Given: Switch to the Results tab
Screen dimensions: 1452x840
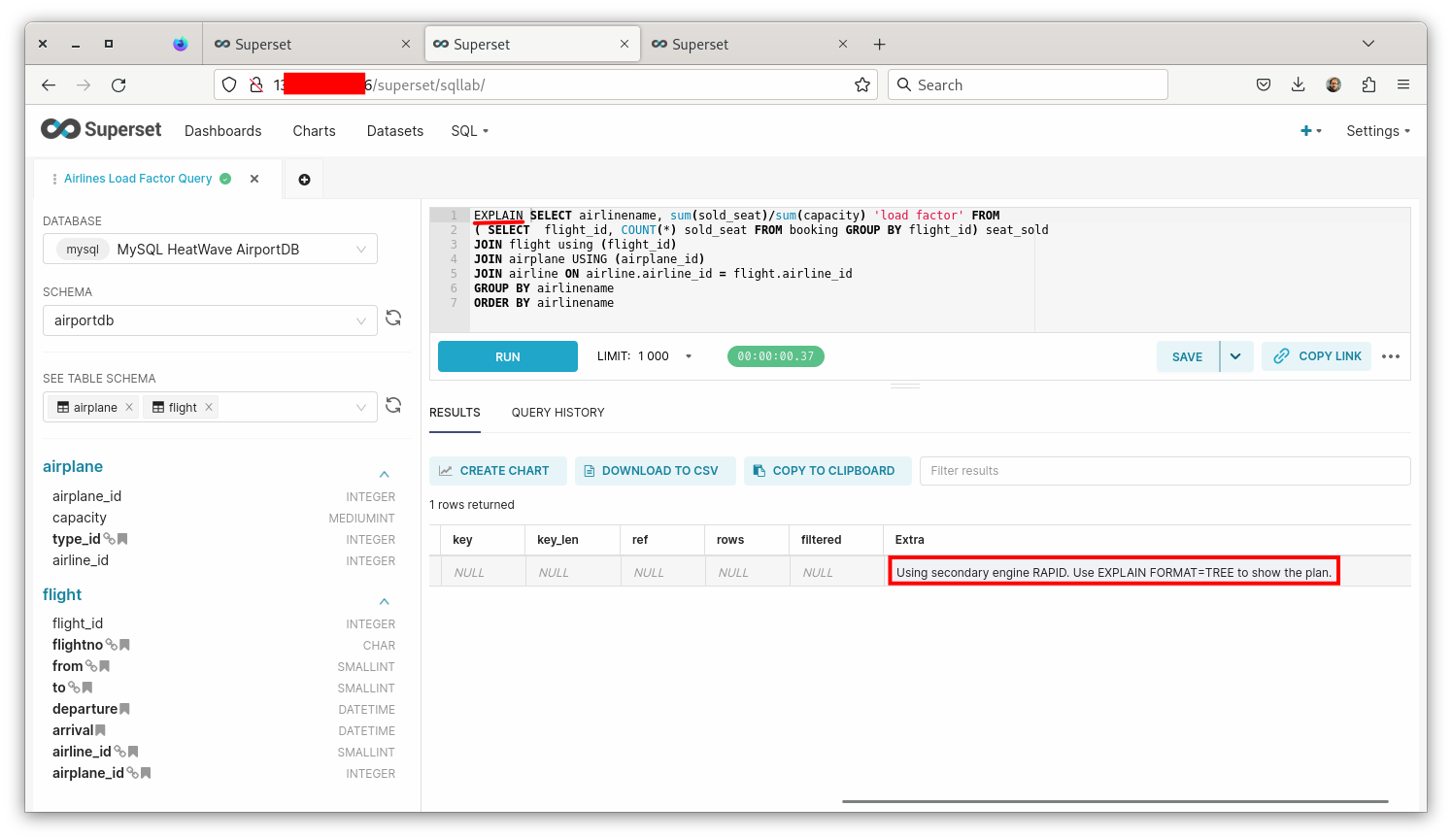Looking at the screenshot, I should 455,413.
